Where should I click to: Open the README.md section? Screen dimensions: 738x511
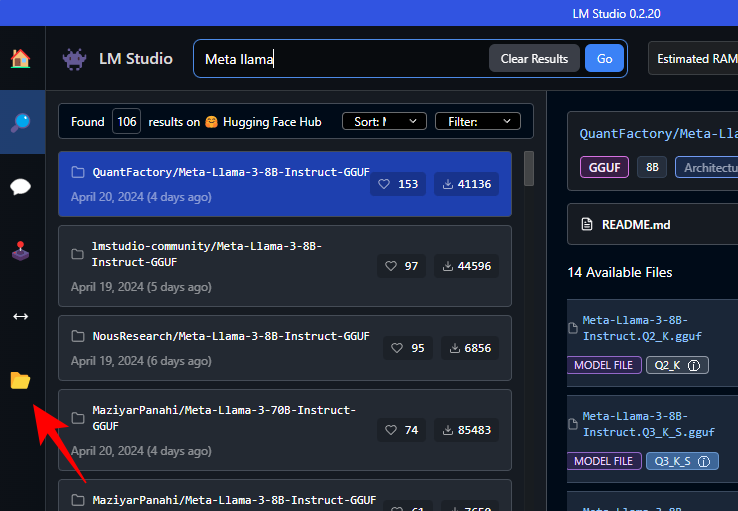(x=652, y=224)
